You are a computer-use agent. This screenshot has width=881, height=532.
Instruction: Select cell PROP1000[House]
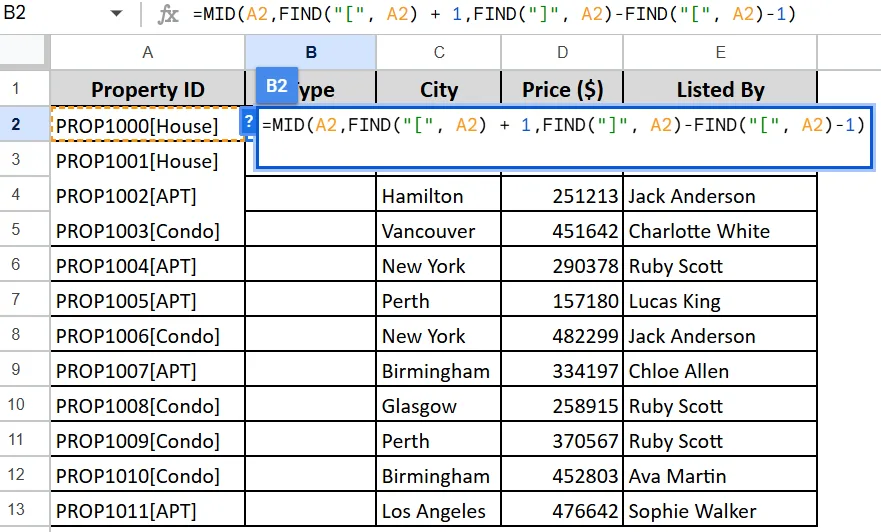(x=148, y=125)
